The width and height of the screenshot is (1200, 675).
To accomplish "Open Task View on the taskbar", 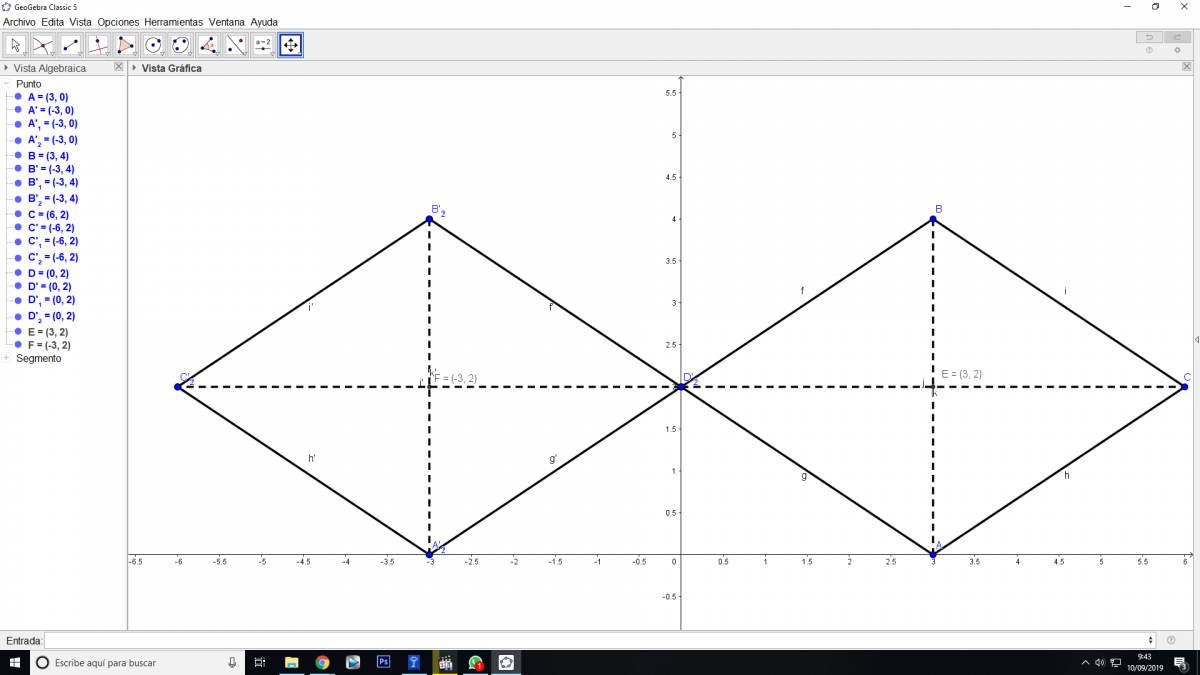I will point(259,662).
